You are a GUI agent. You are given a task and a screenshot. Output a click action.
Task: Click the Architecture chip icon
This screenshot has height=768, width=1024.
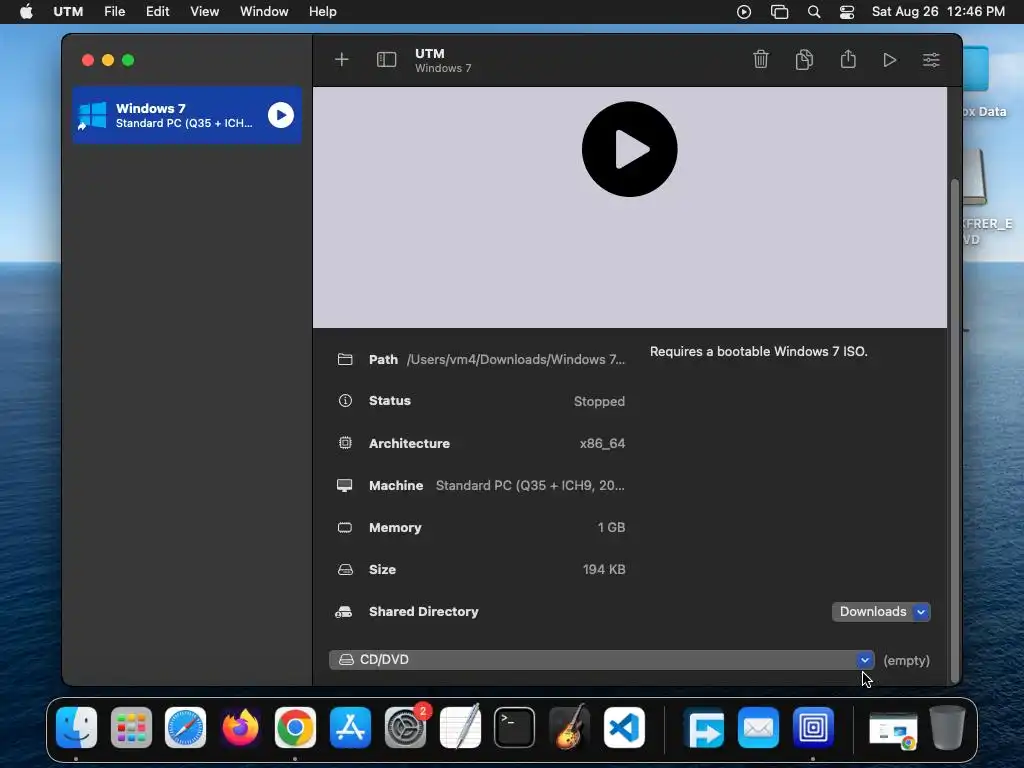click(x=345, y=443)
